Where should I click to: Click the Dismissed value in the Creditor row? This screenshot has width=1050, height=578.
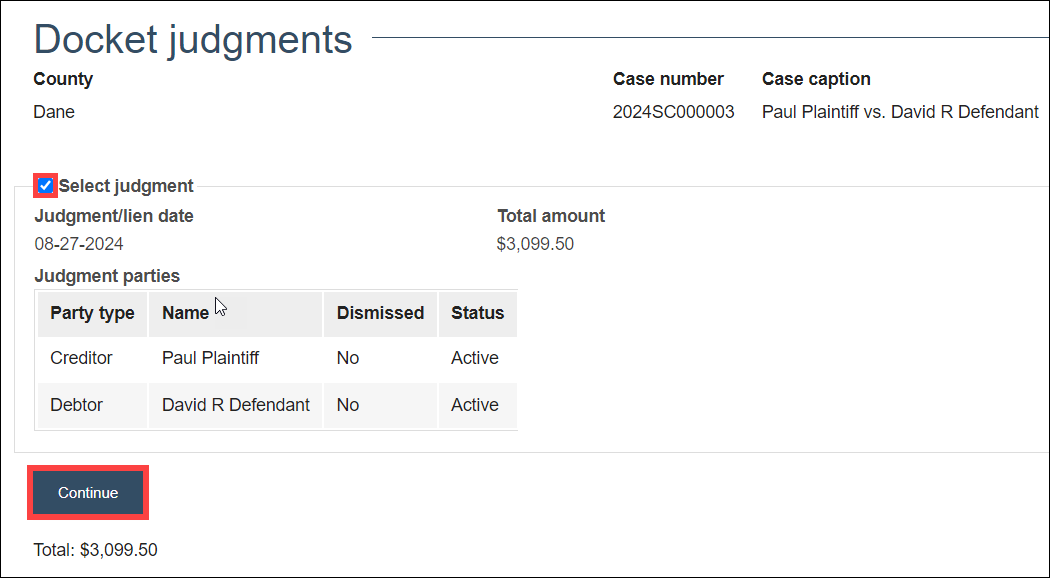coord(348,358)
